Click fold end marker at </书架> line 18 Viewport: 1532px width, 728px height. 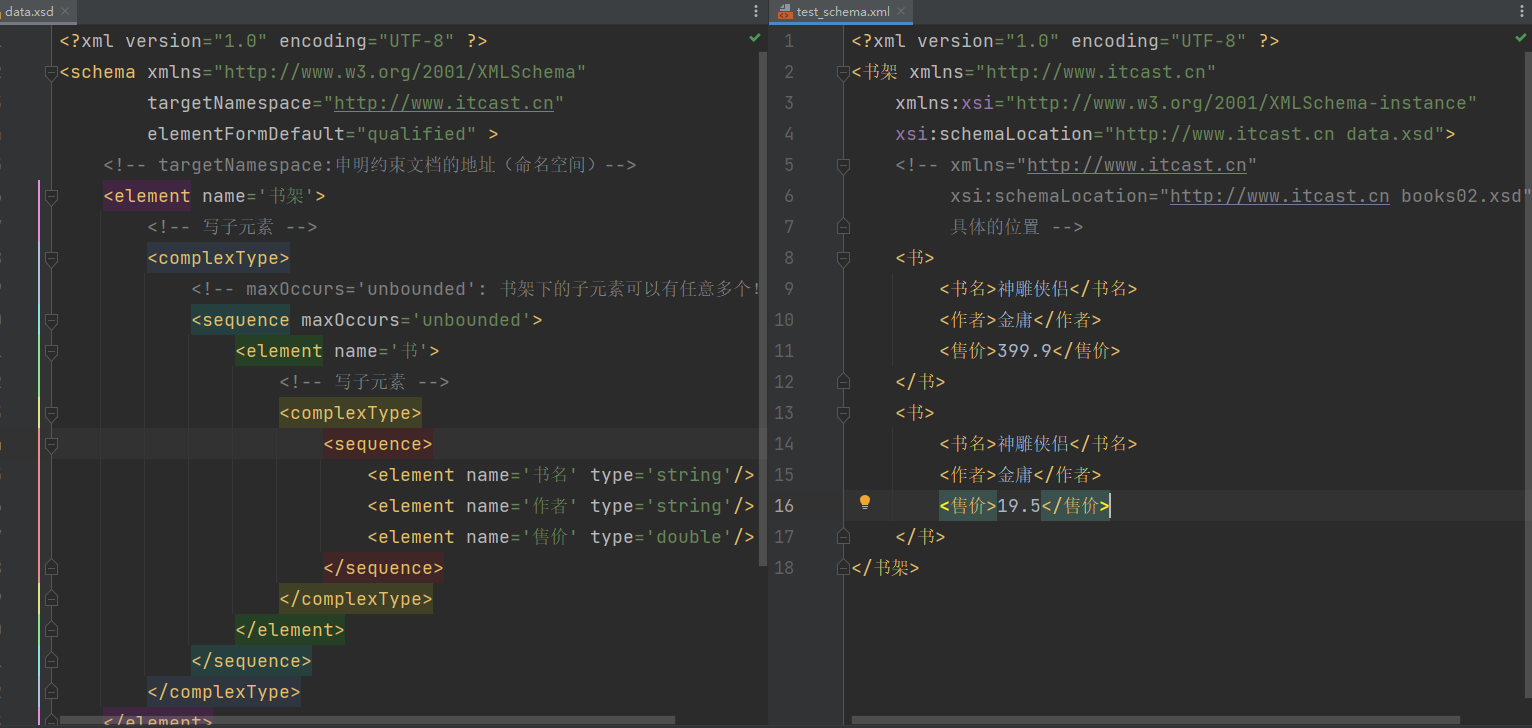point(843,568)
